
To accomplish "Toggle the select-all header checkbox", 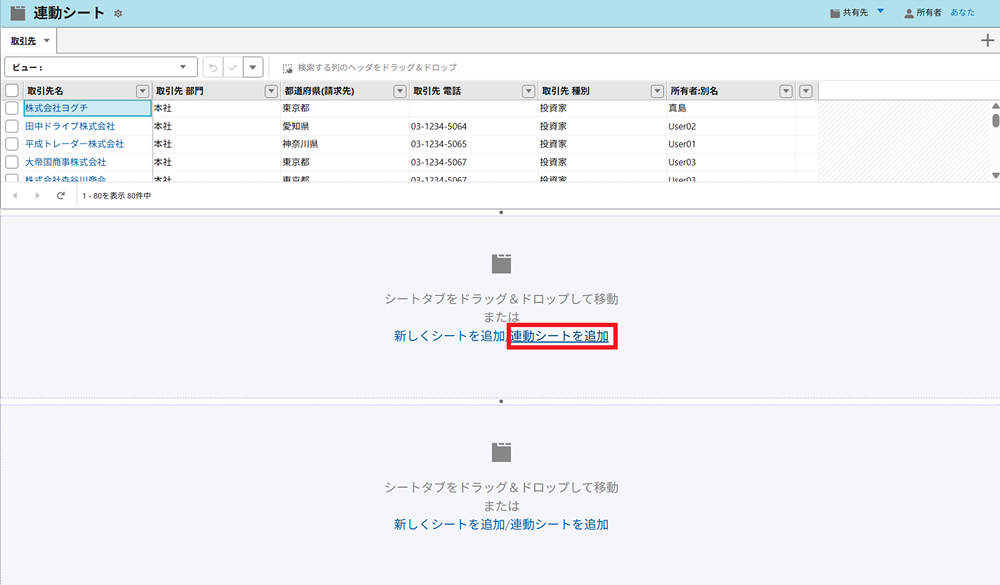I will pos(11,91).
